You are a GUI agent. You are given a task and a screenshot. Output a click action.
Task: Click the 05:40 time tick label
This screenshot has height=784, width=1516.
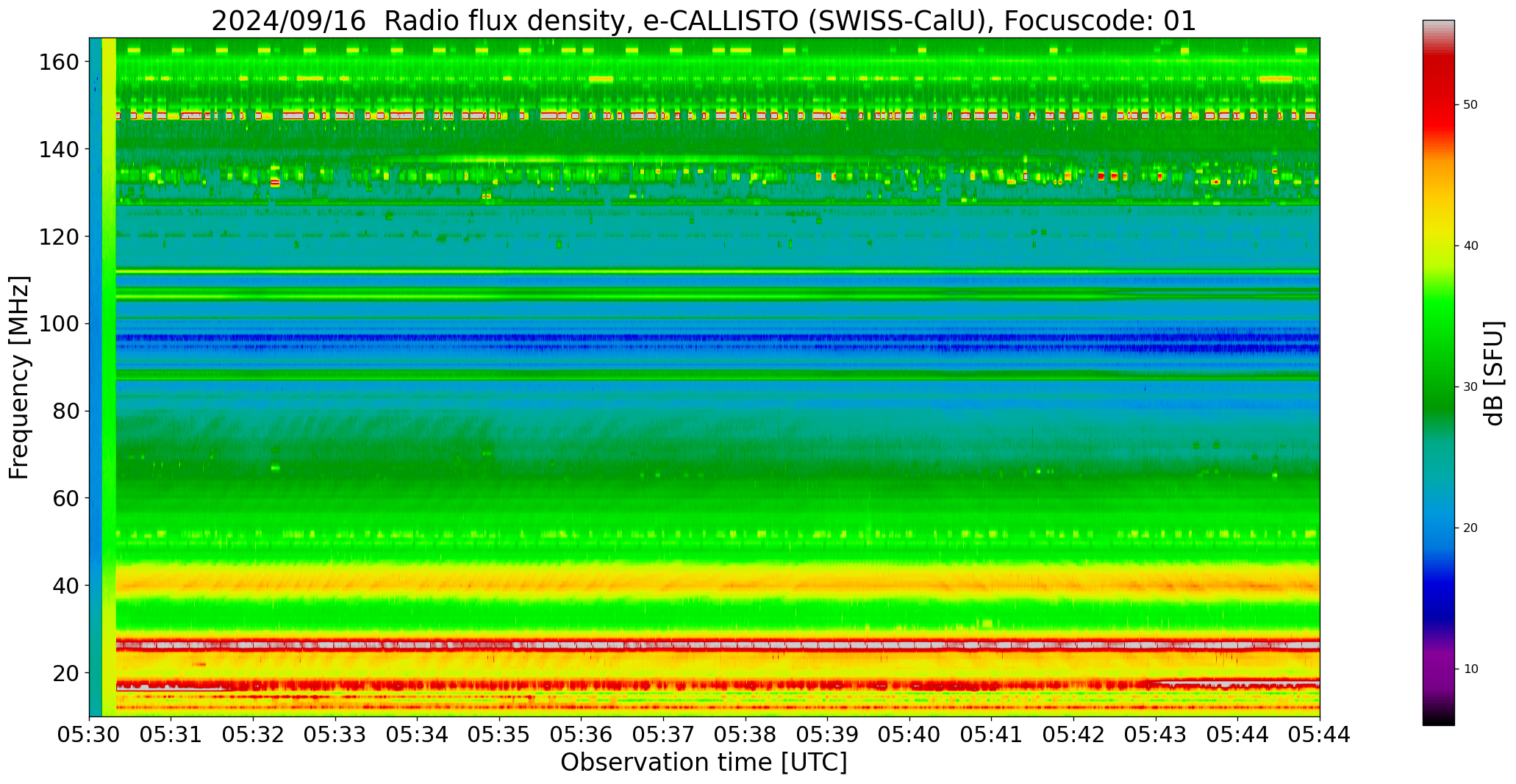tap(909, 734)
